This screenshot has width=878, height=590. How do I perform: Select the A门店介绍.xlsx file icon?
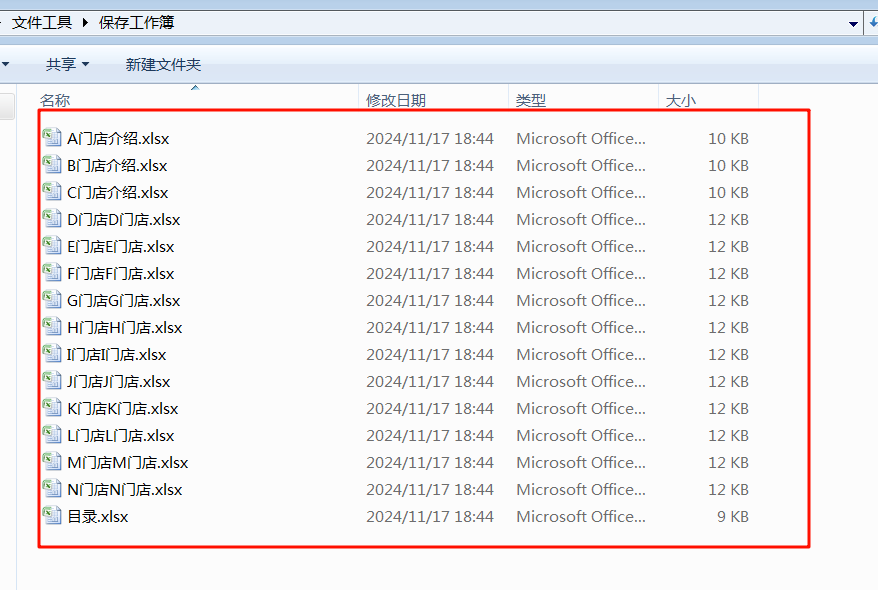(52, 138)
